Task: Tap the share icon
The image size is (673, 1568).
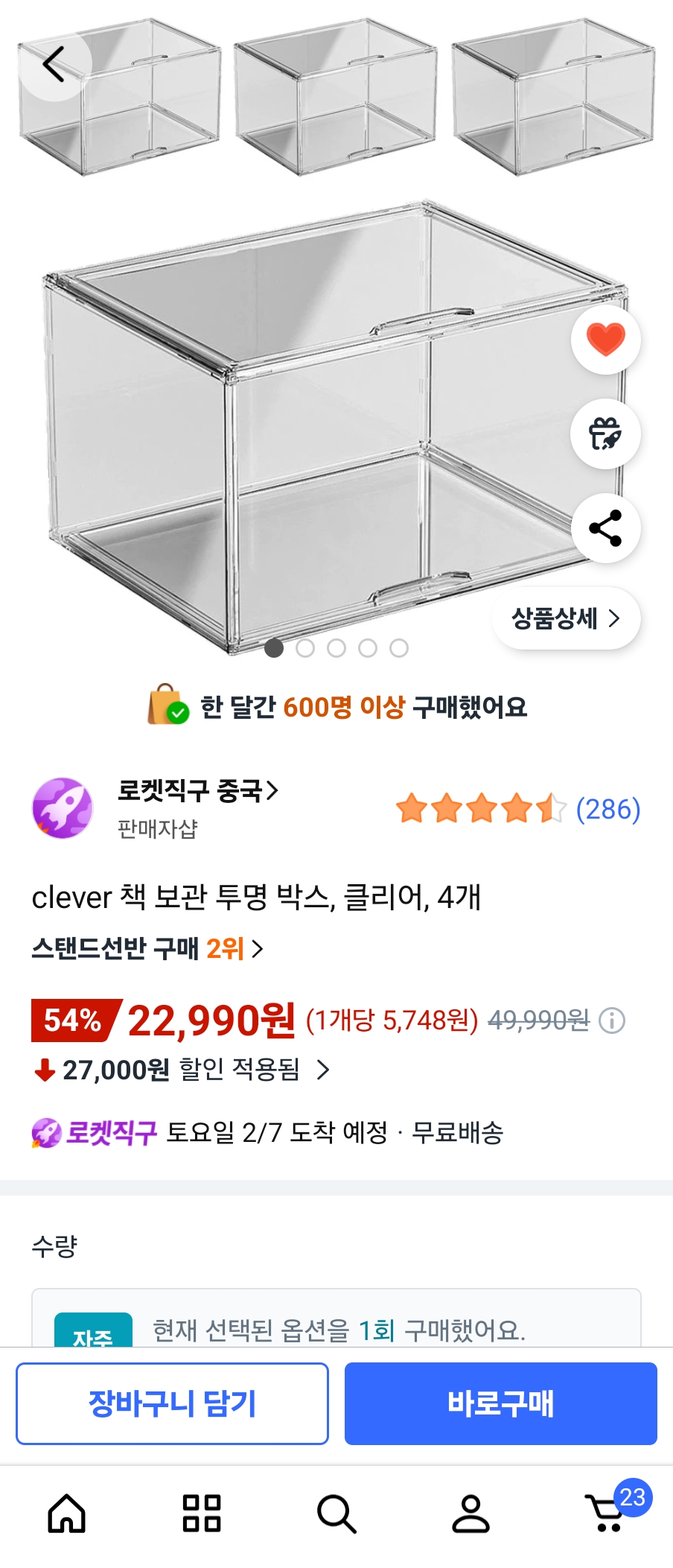Action: click(605, 528)
